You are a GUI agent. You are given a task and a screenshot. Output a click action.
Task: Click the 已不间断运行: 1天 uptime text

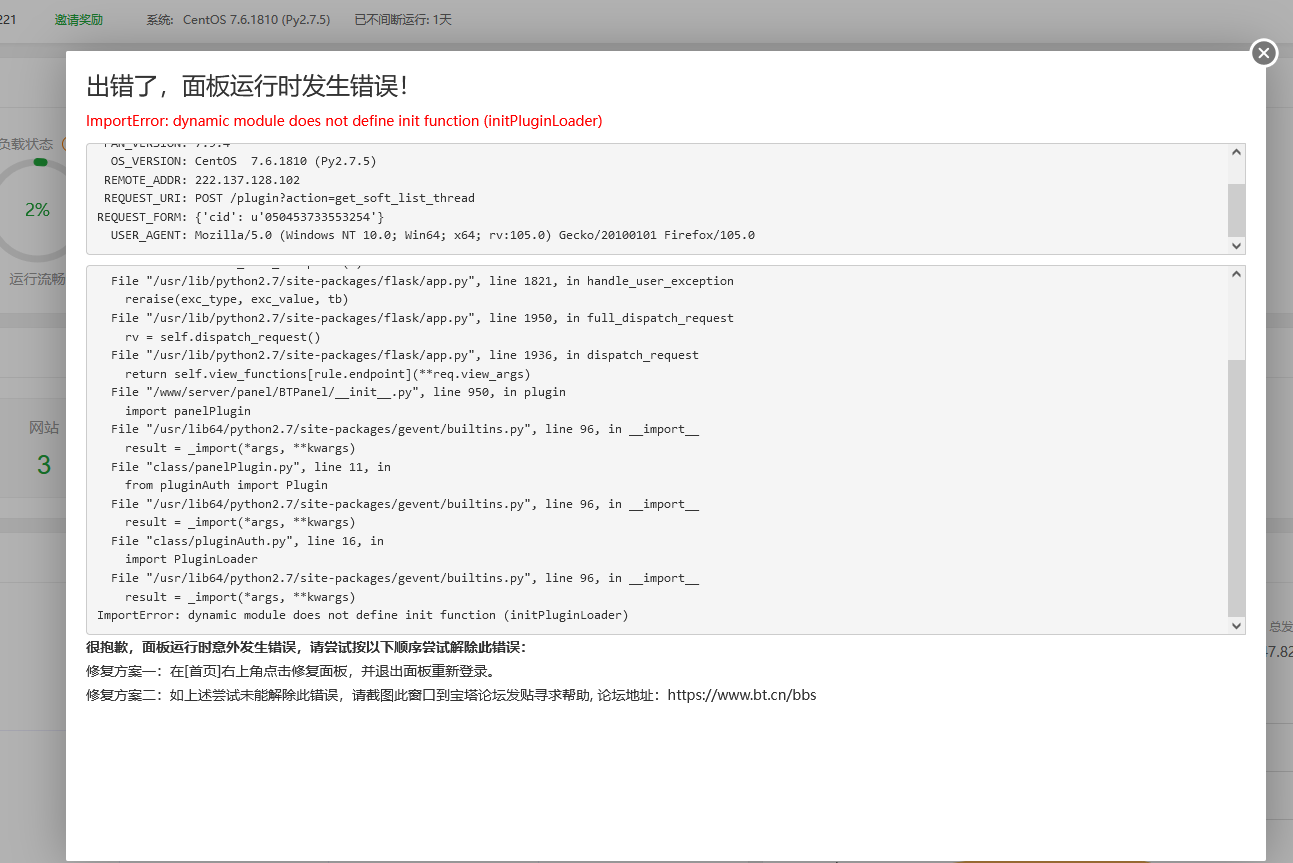coord(403,20)
